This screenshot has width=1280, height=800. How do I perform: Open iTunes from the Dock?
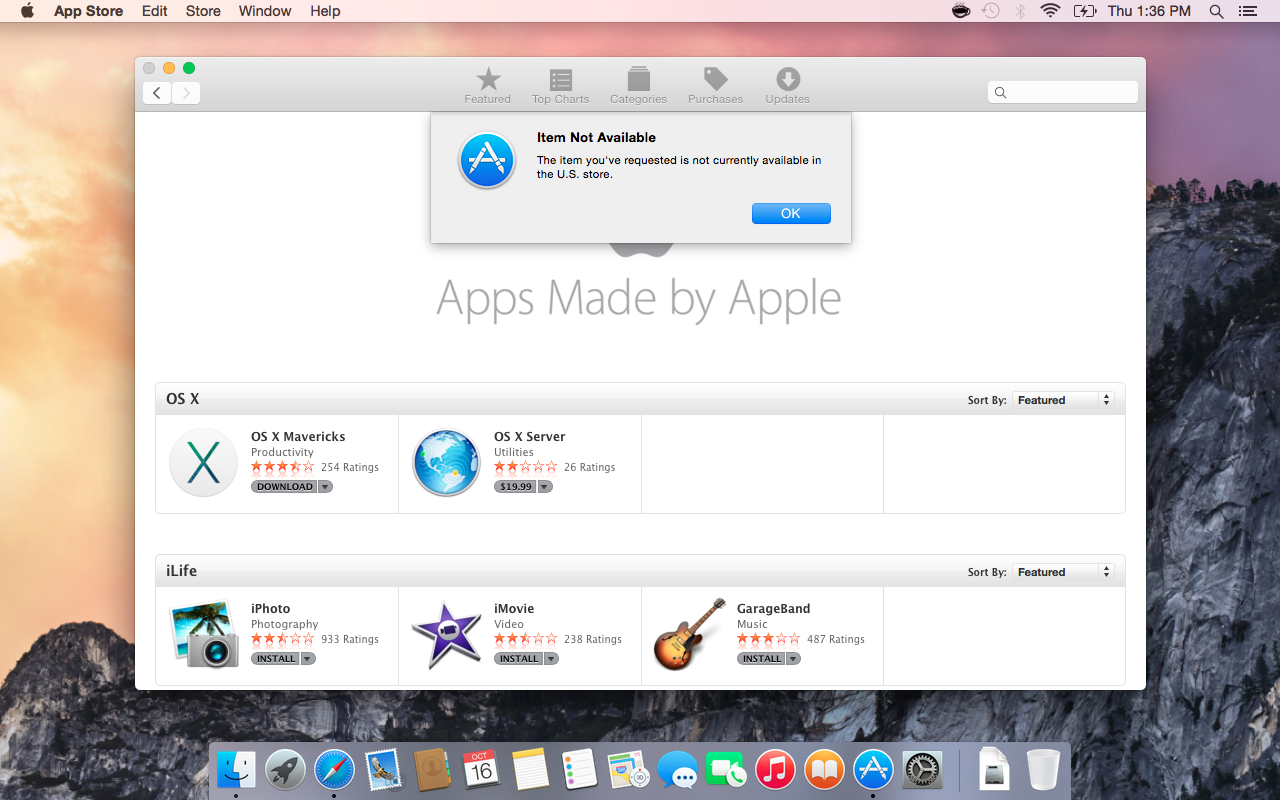pyautogui.click(x=775, y=769)
